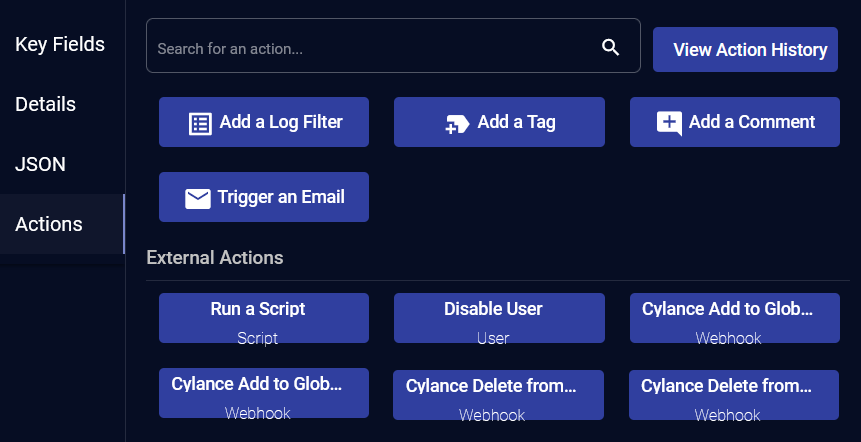Launch the Run a Script external action
The image size is (861, 442).
pos(264,318)
